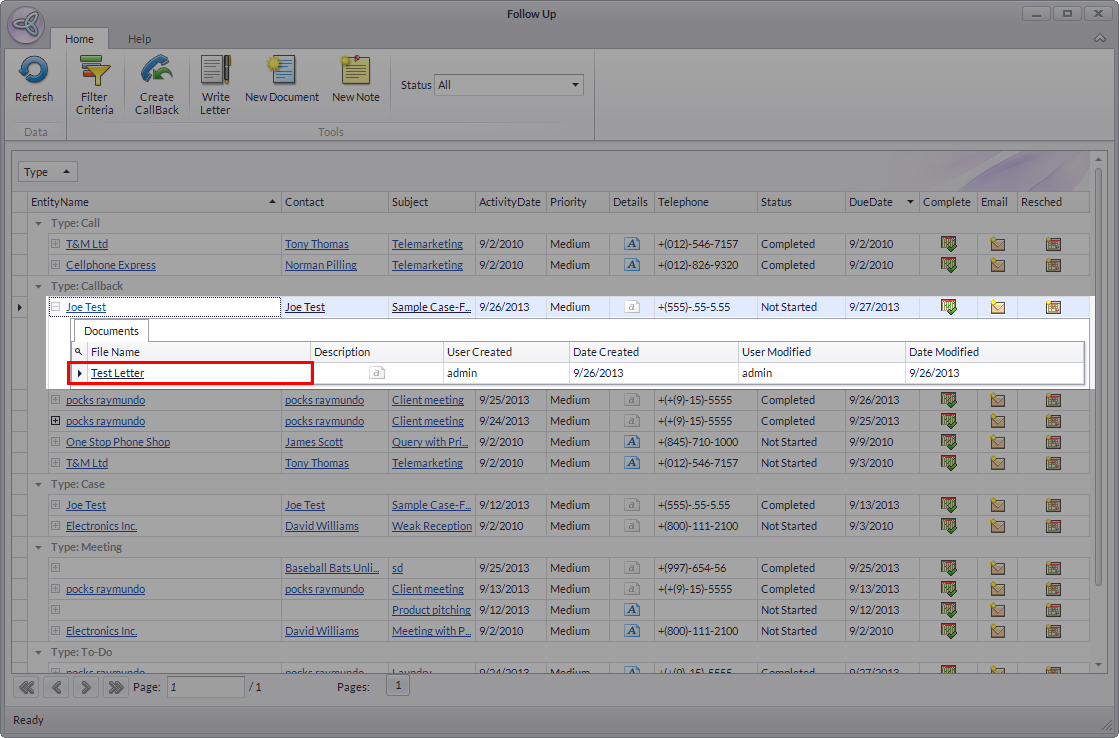Open the Filter Criteria tool

pos(94,72)
